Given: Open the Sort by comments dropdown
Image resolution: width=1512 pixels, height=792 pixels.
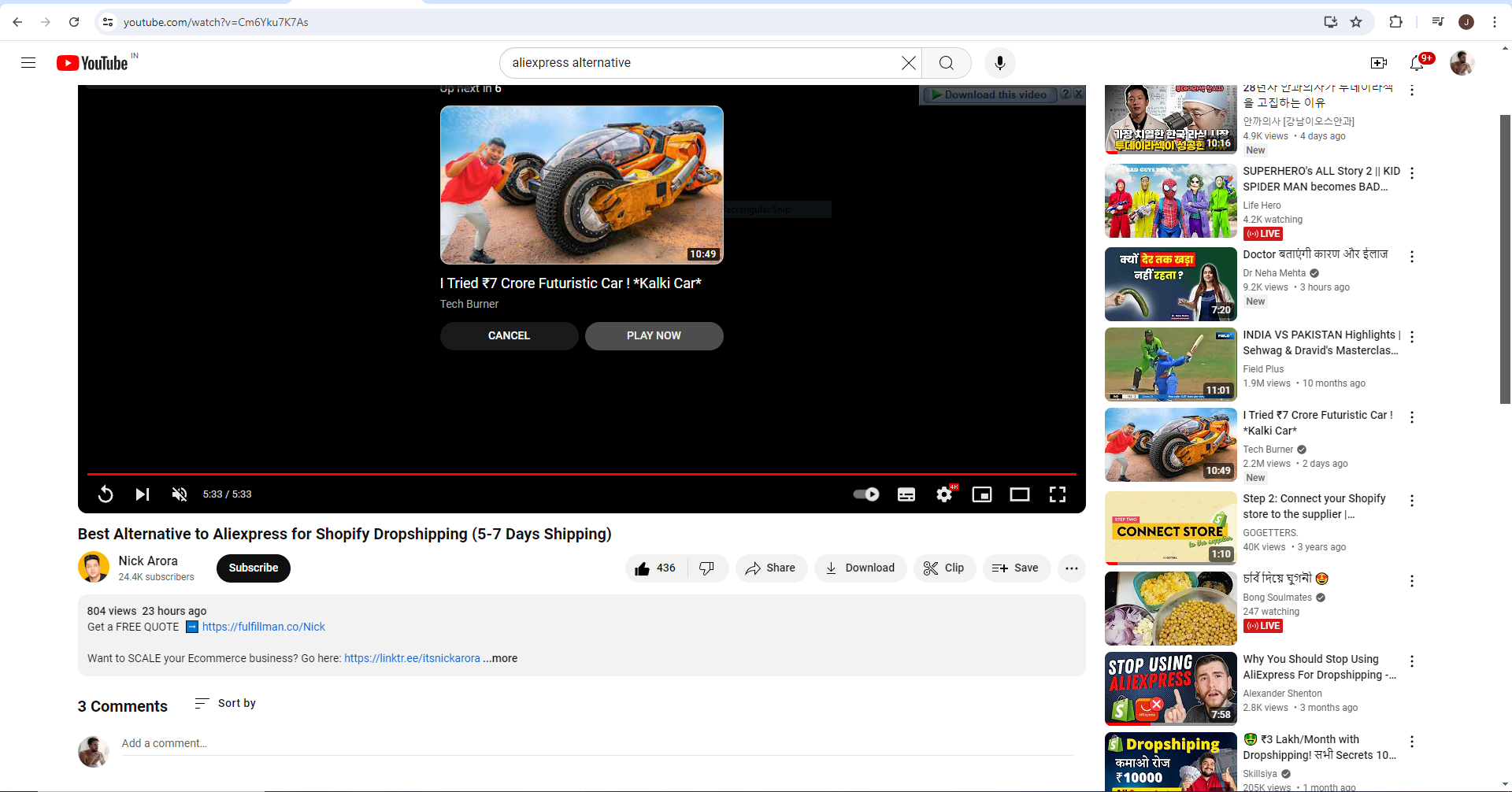Looking at the screenshot, I should [225, 703].
